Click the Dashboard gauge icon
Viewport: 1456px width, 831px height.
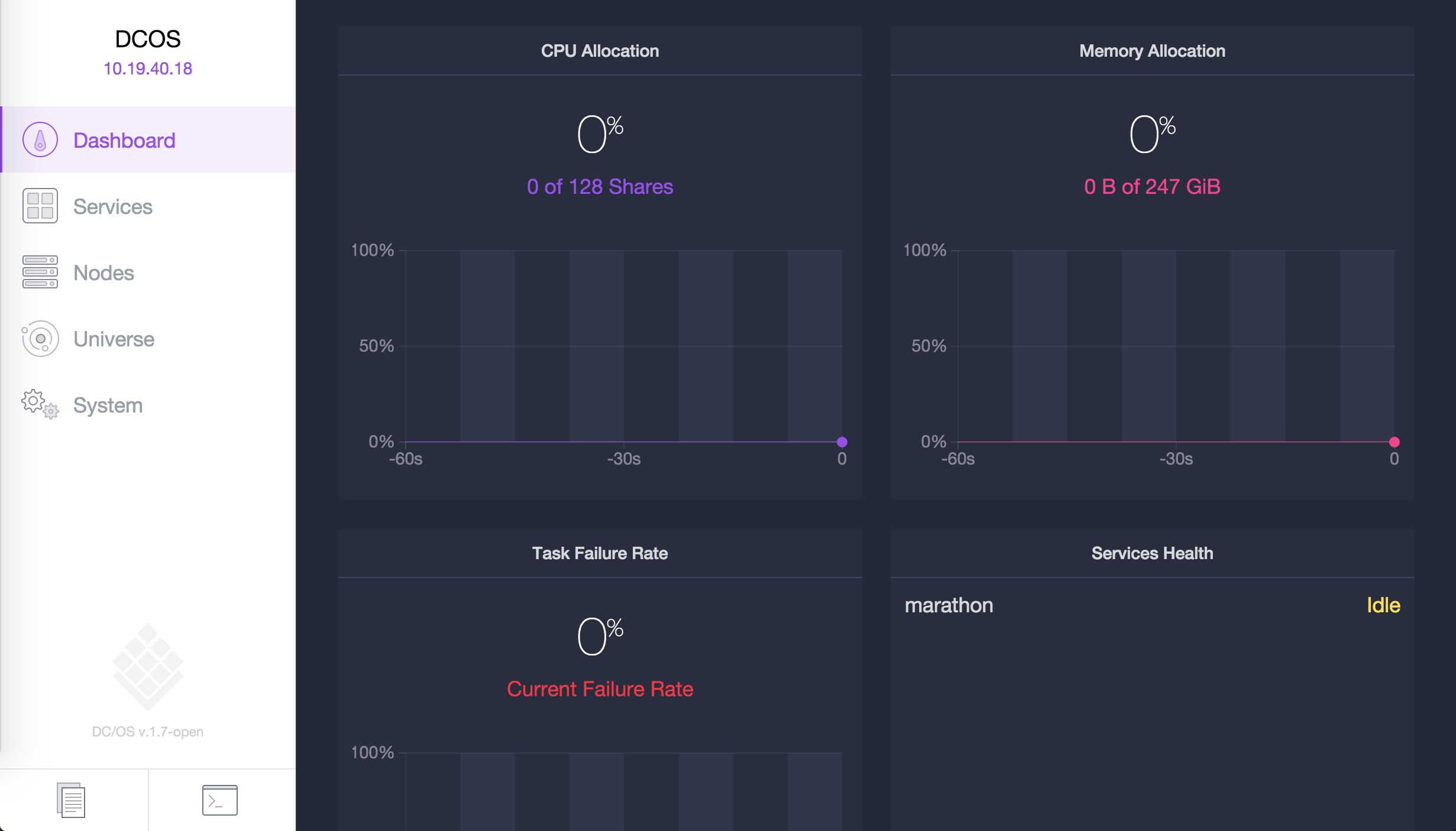pos(40,140)
